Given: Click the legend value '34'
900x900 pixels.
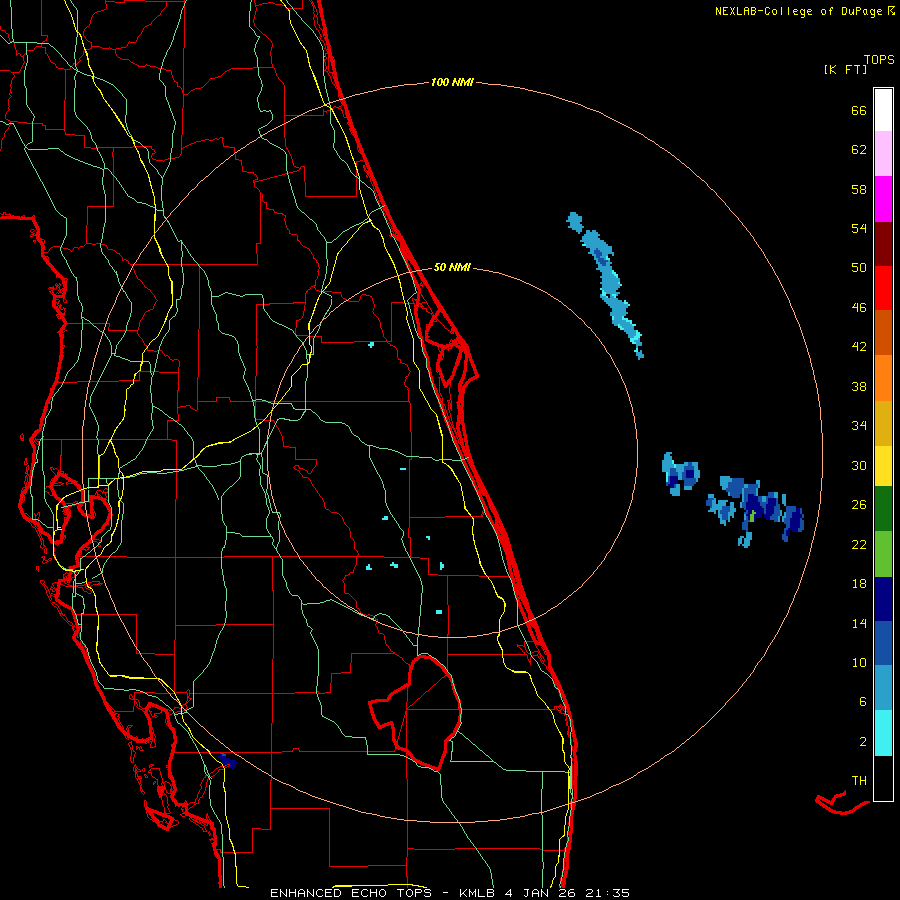Looking at the screenshot, I should [x=859, y=426].
